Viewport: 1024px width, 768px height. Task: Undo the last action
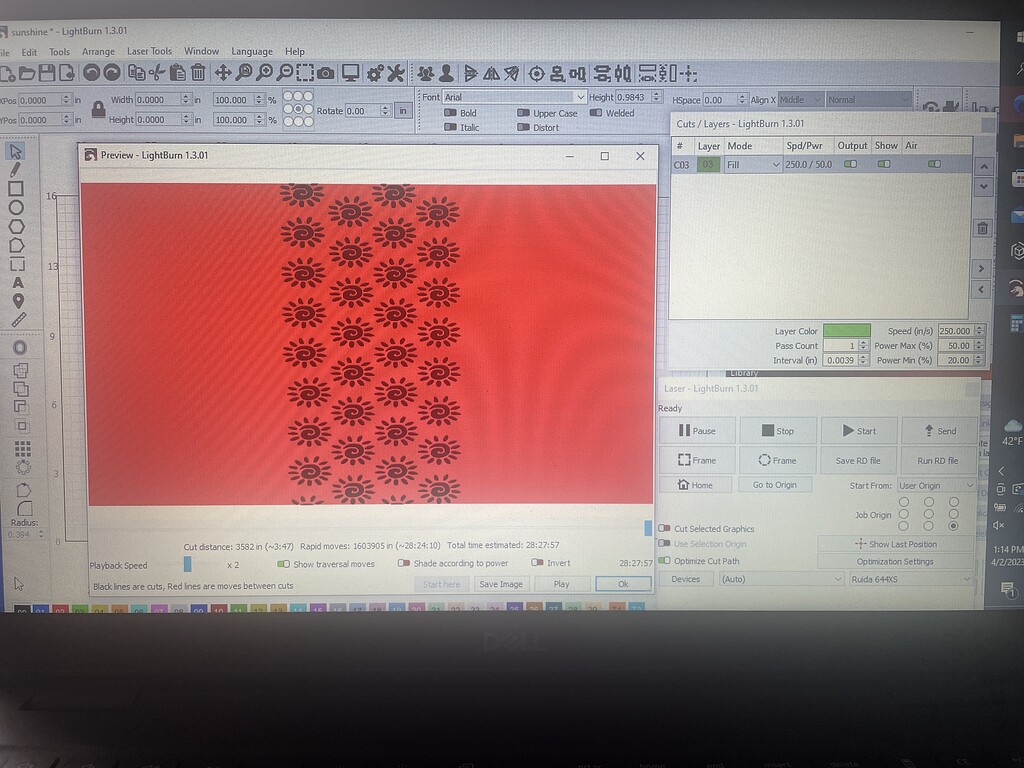[91, 73]
